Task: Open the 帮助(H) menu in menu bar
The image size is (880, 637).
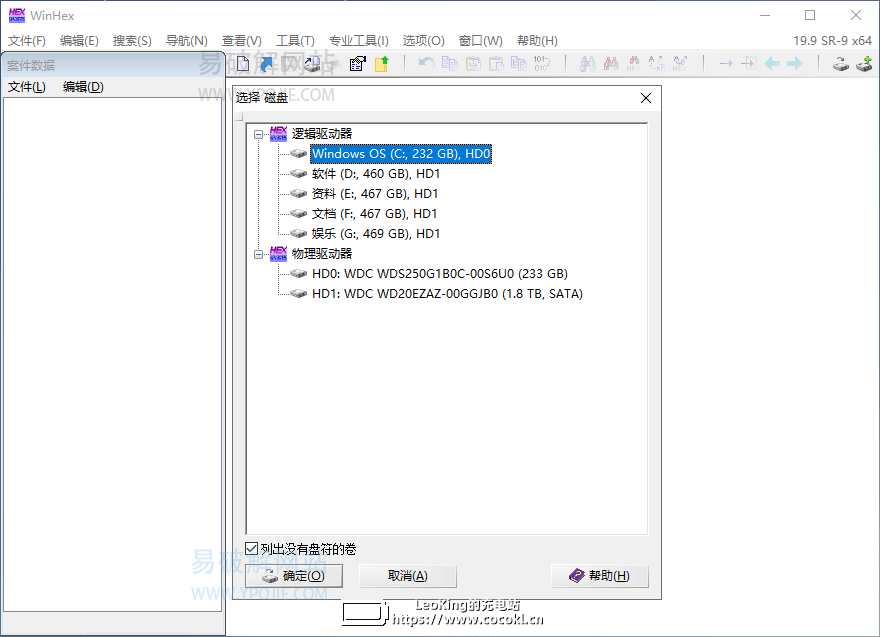Action: pos(537,40)
